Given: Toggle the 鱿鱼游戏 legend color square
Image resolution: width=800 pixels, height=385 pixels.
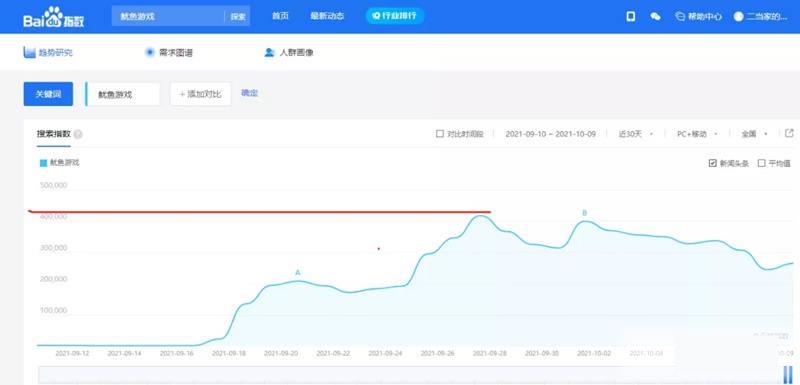Looking at the screenshot, I should click(43, 163).
